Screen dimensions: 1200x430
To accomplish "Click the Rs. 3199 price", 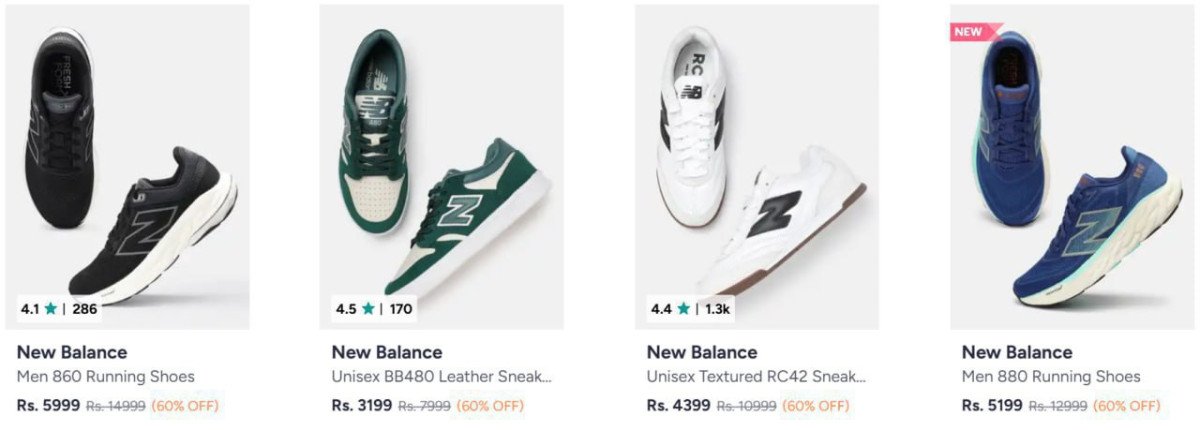I will coord(362,406).
